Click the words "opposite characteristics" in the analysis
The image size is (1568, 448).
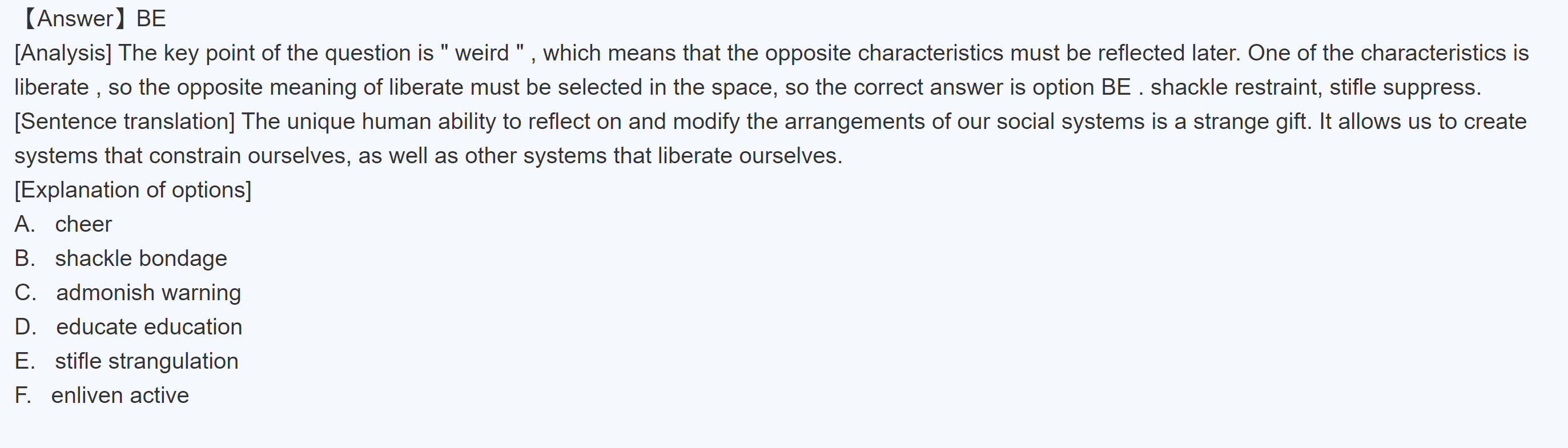tap(884, 54)
